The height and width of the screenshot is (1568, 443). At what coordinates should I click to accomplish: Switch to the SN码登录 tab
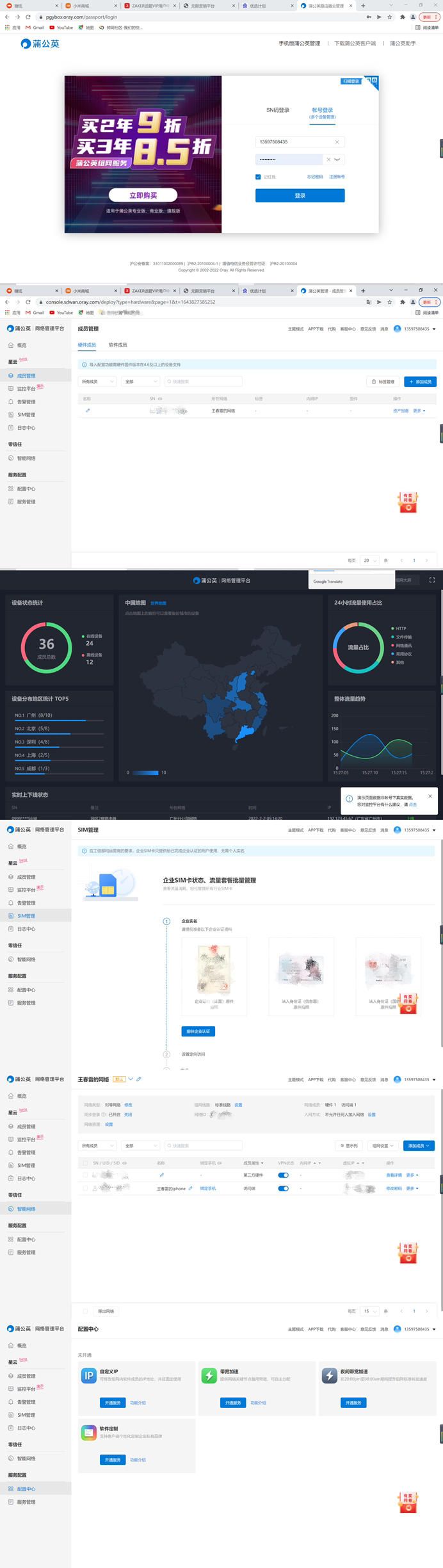click(x=278, y=110)
